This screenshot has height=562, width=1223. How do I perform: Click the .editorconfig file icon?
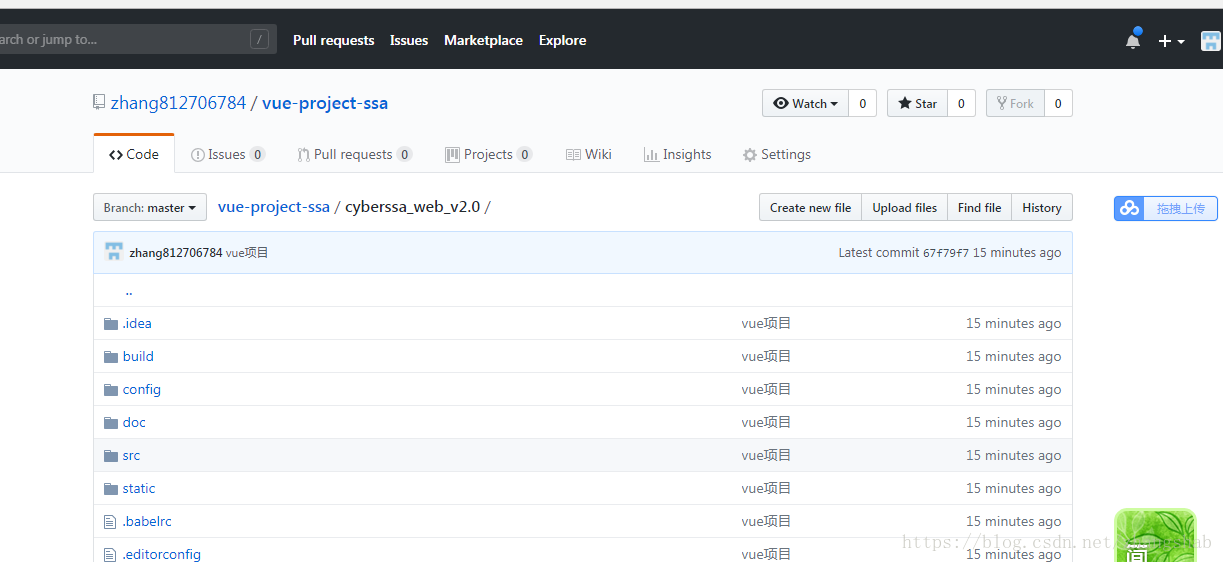(x=110, y=554)
